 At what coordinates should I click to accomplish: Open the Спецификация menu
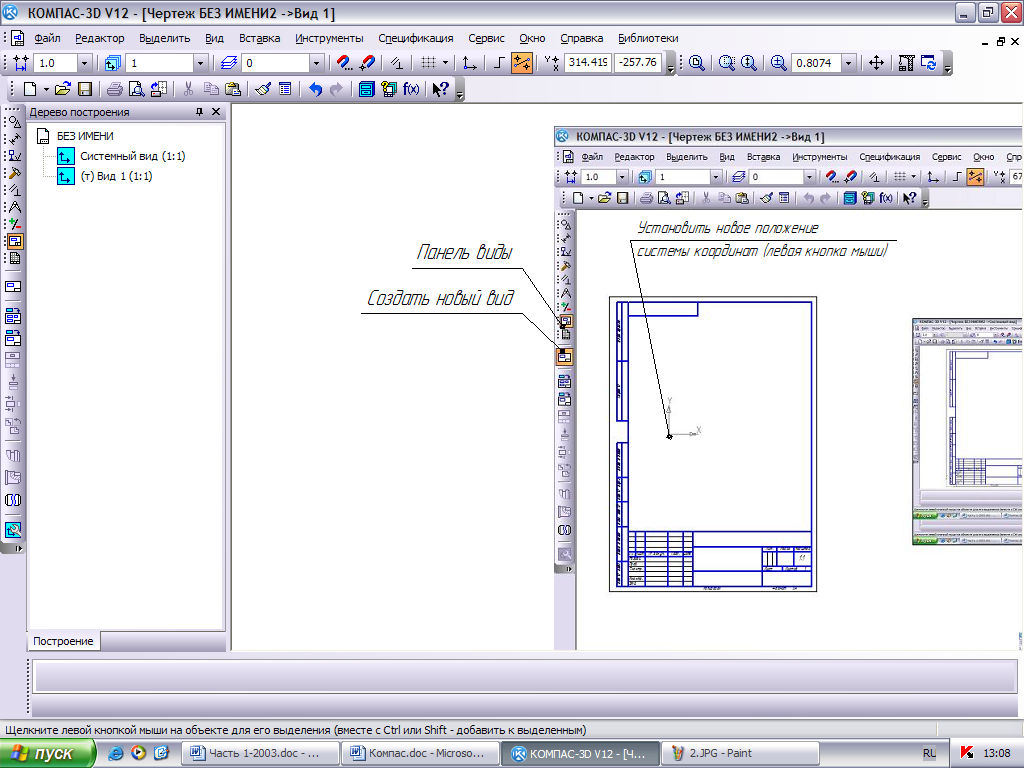415,39
